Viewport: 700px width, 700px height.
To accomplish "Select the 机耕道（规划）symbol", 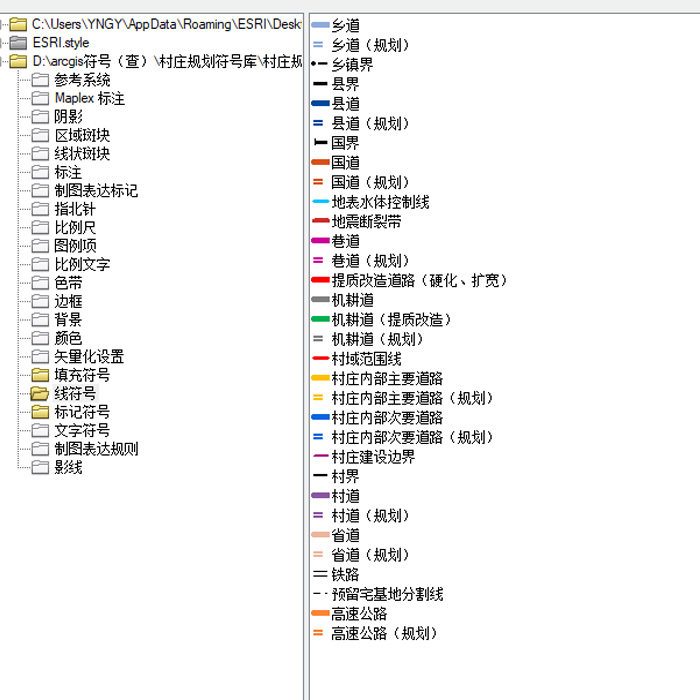I will pyautogui.click(x=367, y=339).
